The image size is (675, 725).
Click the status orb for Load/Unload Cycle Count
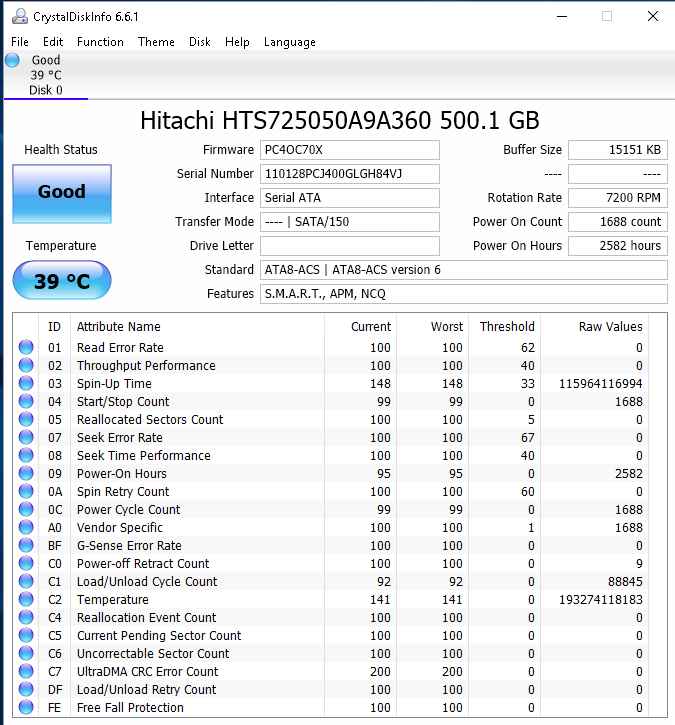point(26,581)
